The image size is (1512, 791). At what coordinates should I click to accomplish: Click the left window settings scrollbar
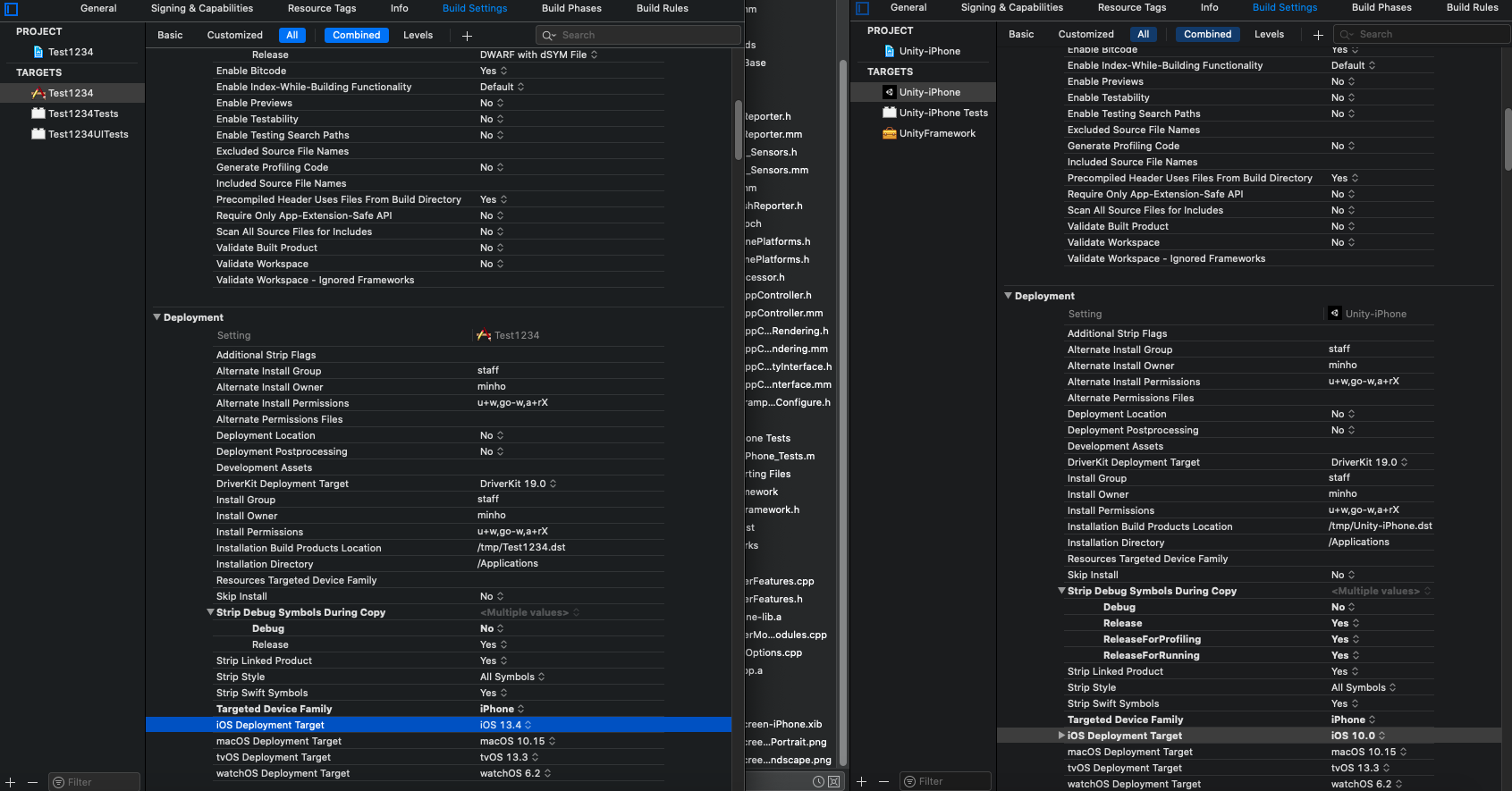tap(739, 130)
